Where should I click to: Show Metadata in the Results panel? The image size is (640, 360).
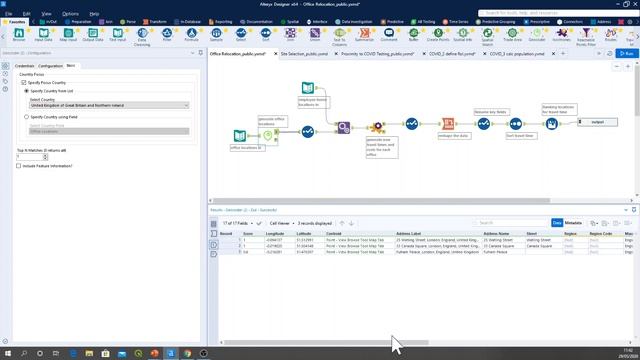(573, 223)
